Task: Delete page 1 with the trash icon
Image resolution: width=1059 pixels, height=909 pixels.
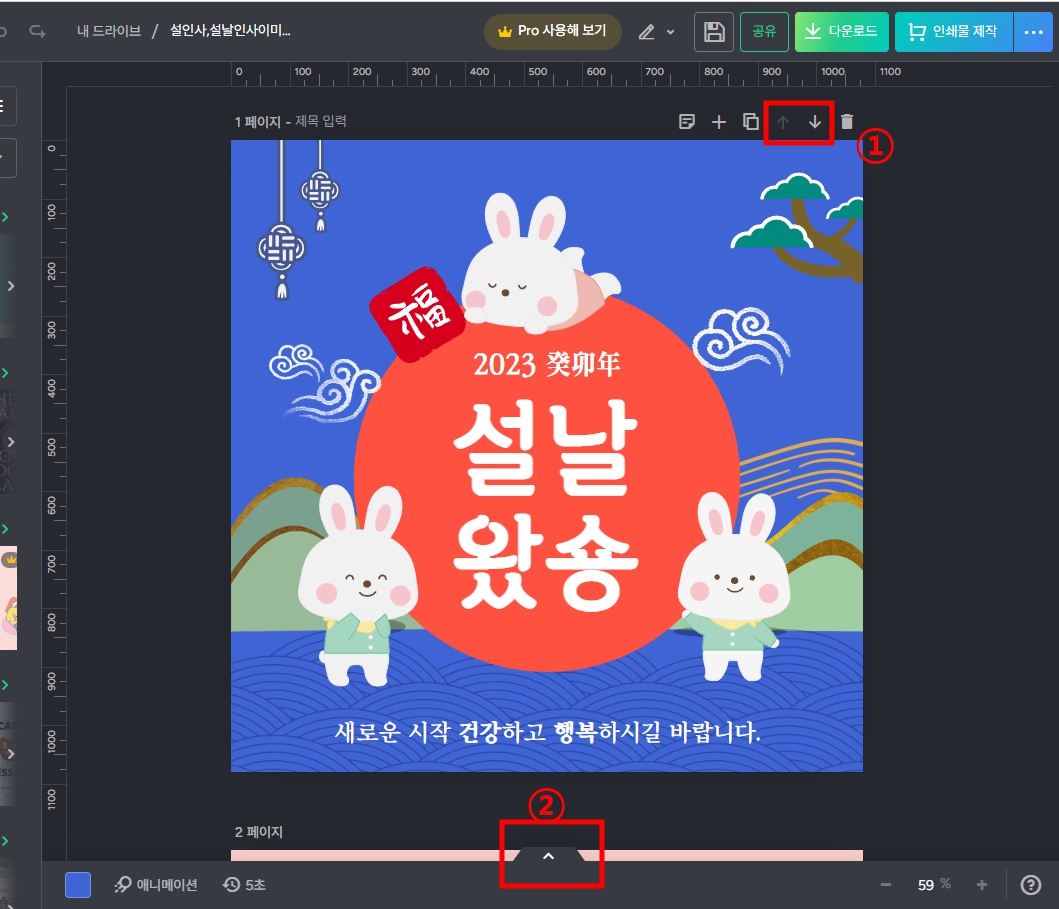Action: point(846,121)
